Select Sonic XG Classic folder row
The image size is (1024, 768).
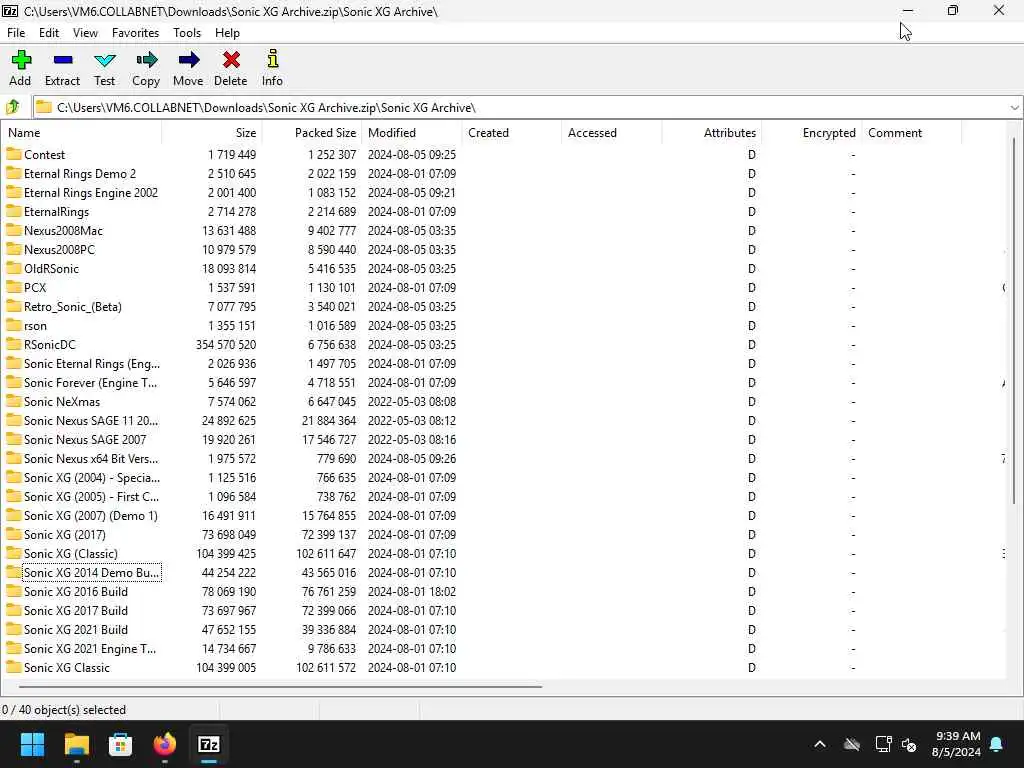pos(503,667)
